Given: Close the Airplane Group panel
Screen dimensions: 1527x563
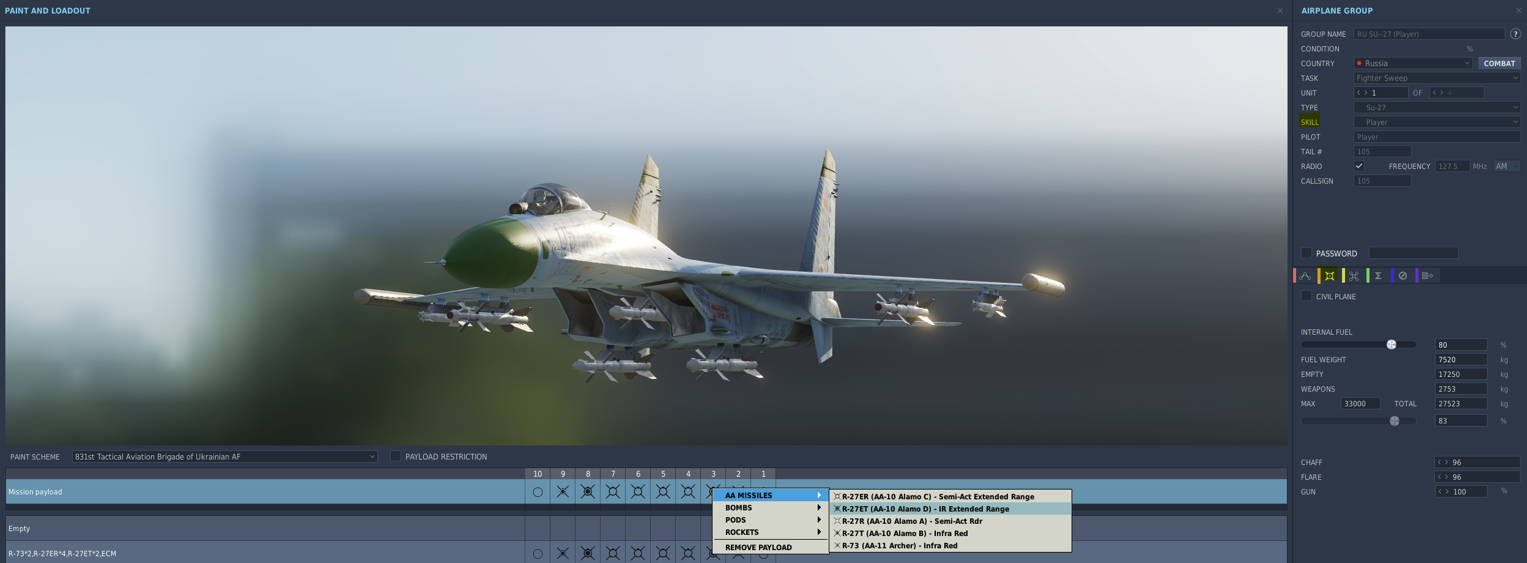Looking at the screenshot, I should point(1518,11).
